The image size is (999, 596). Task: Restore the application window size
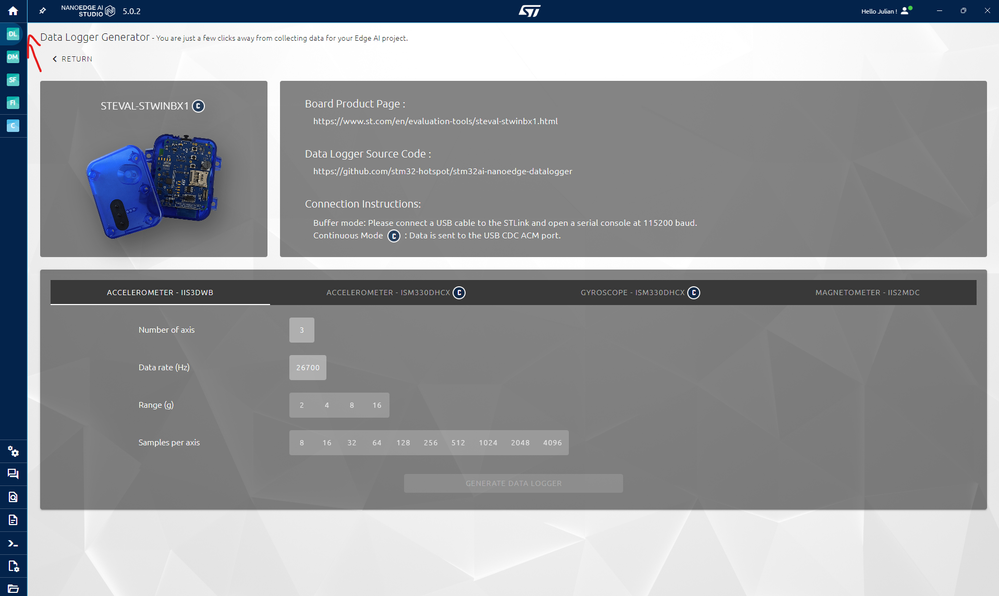(963, 11)
